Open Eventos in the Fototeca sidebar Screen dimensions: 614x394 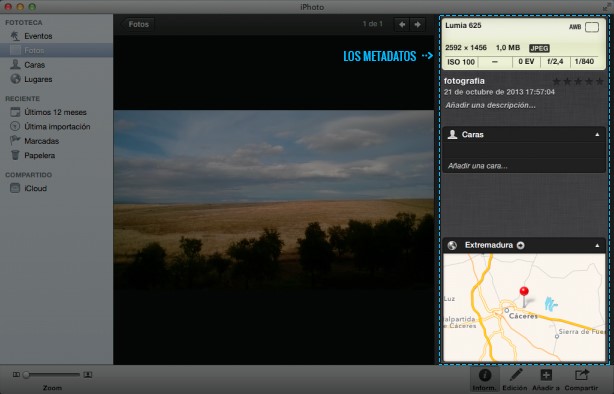click(x=56, y=36)
